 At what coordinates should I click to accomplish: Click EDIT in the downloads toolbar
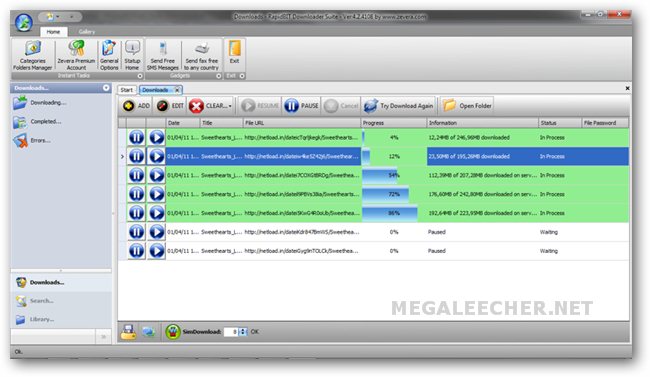[170, 106]
